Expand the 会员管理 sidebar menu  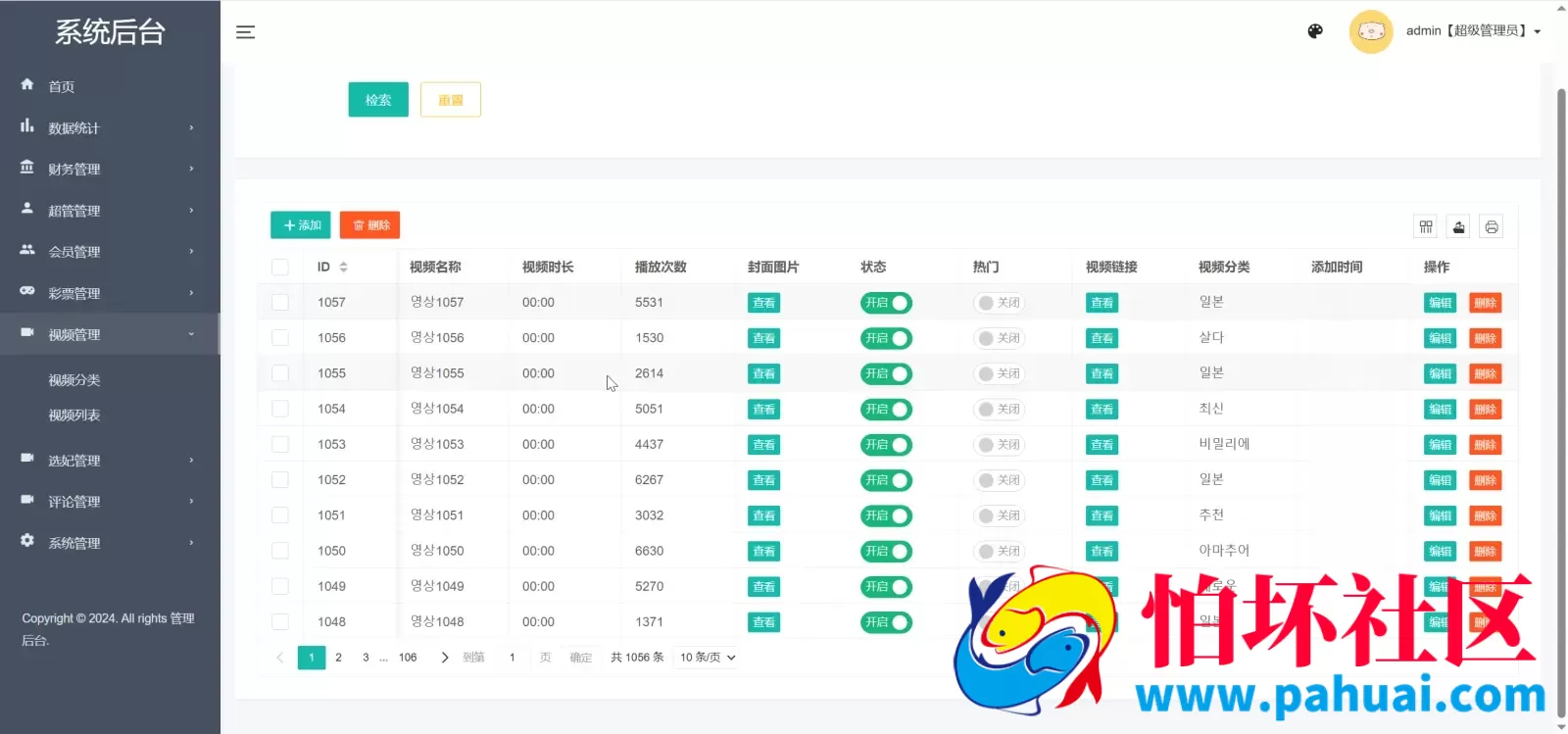click(110, 252)
